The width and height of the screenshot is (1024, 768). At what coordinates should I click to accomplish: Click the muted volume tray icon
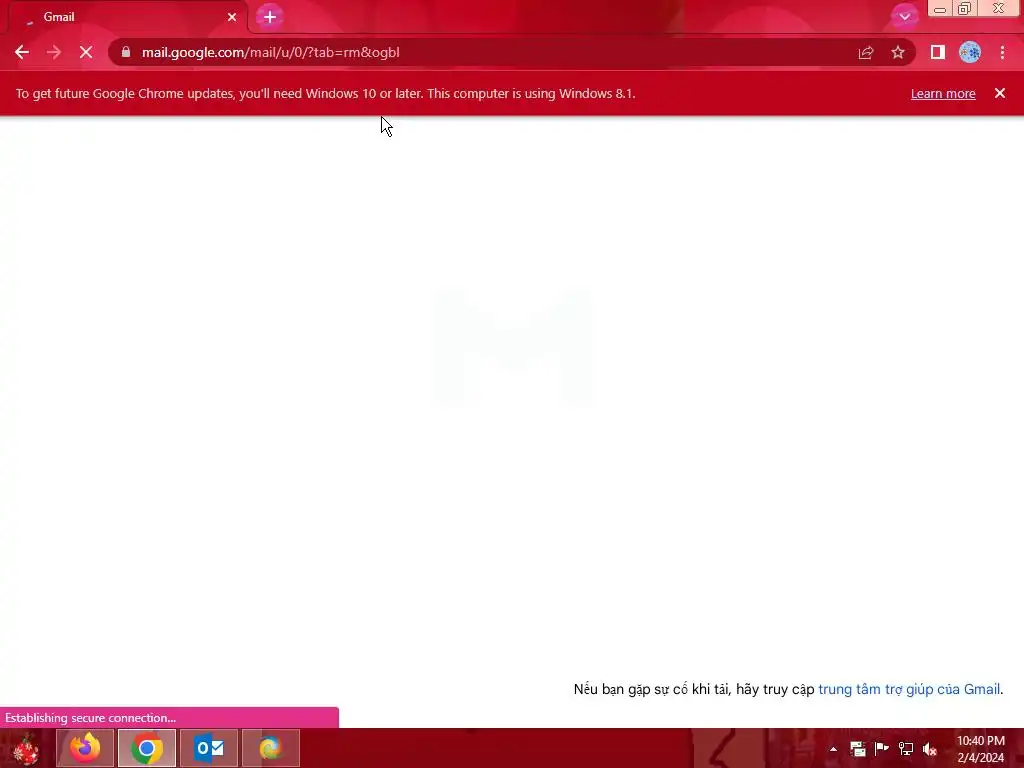click(x=930, y=749)
